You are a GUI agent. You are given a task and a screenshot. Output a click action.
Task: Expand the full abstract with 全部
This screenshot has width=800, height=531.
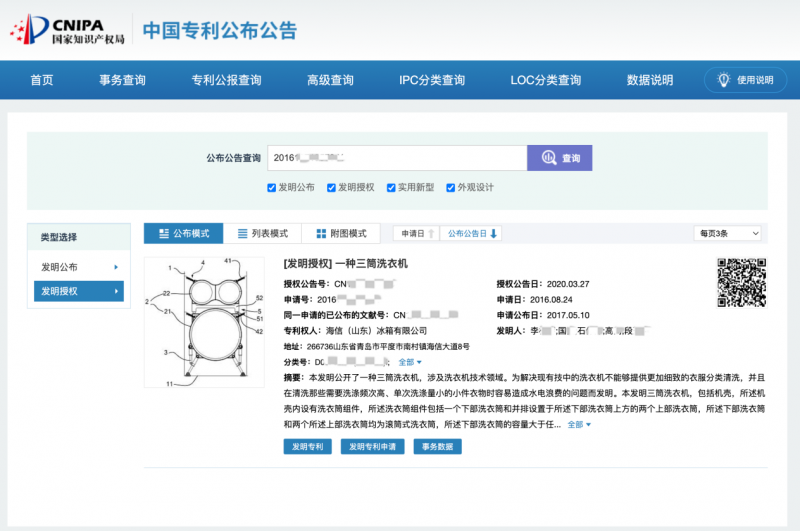coord(579,424)
